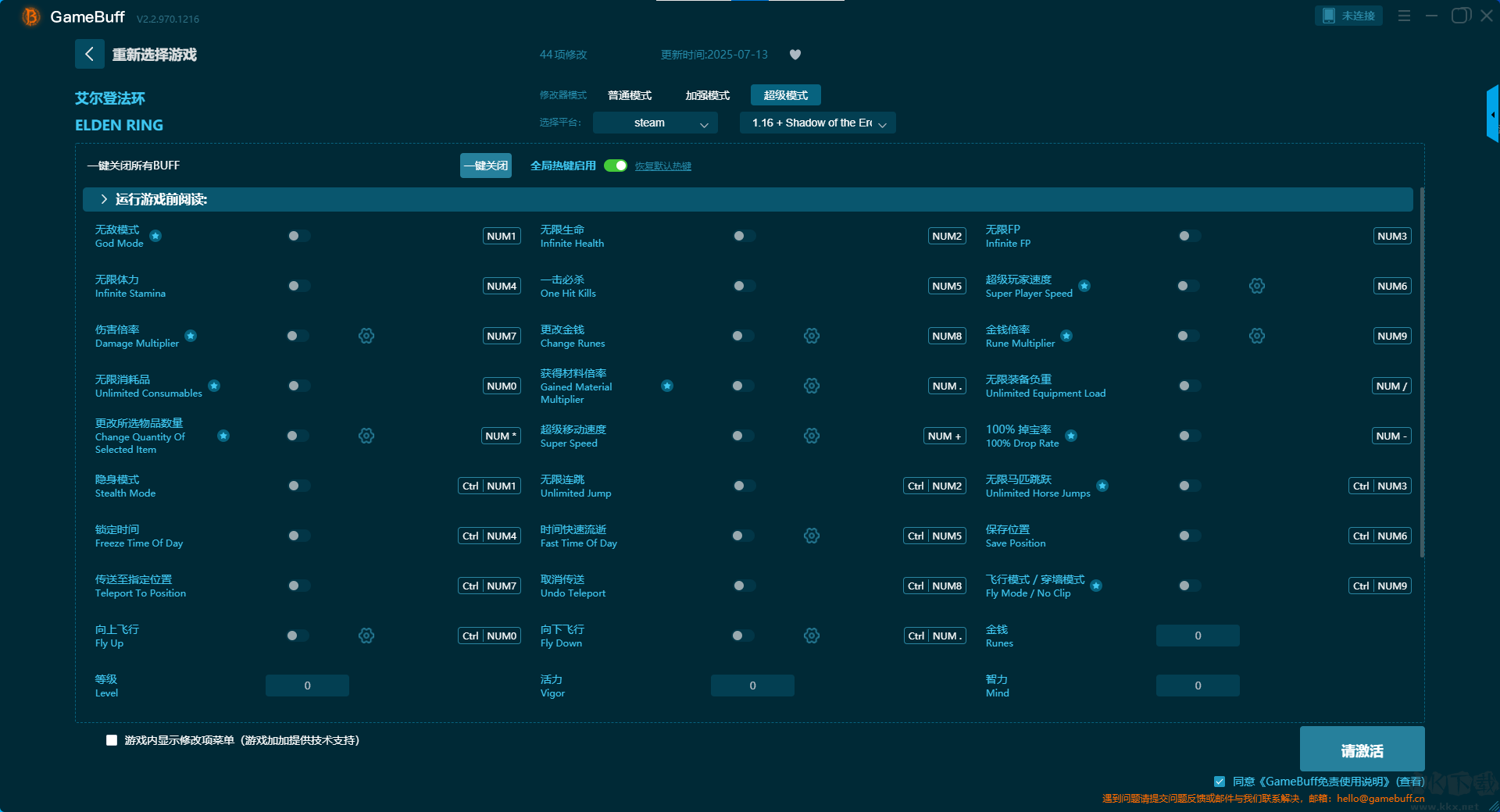Image resolution: width=1500 pixels, height=812 pixels.
Task: Open Fast Time Of Day settings gear
Action: click(x=812, y=536)
